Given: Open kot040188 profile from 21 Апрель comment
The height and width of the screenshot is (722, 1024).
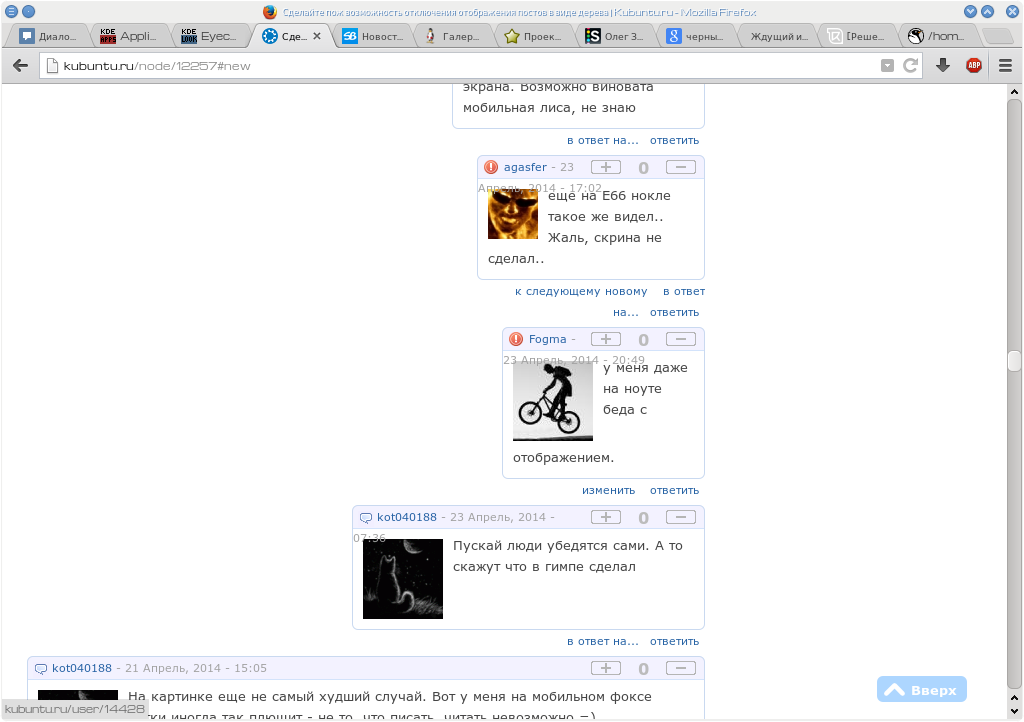Looking at the screenshot, I should pyautogui.click(x=82, y=668).
